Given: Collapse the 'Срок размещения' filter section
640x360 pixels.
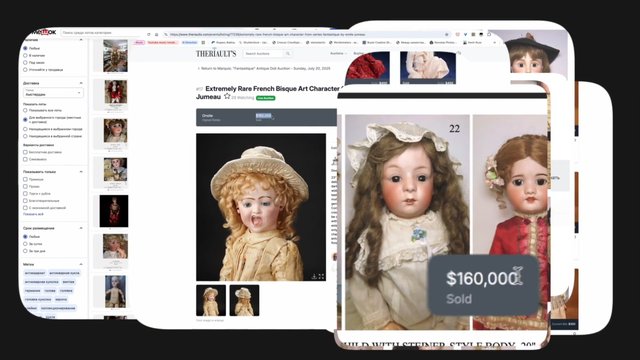Looking at the screenshot, I should (81, 228).
